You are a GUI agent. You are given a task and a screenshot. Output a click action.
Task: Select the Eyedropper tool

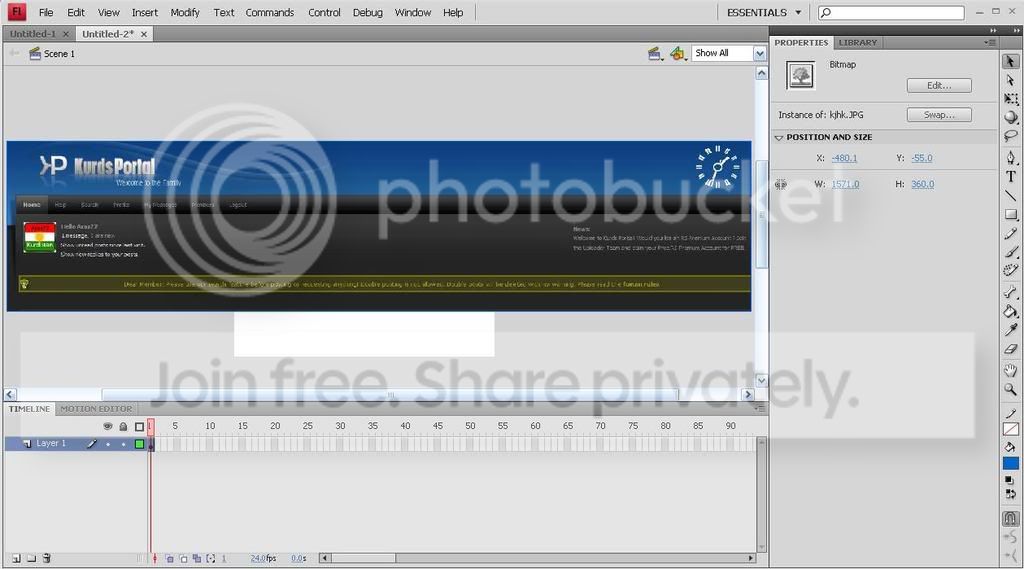point(1010,330)
